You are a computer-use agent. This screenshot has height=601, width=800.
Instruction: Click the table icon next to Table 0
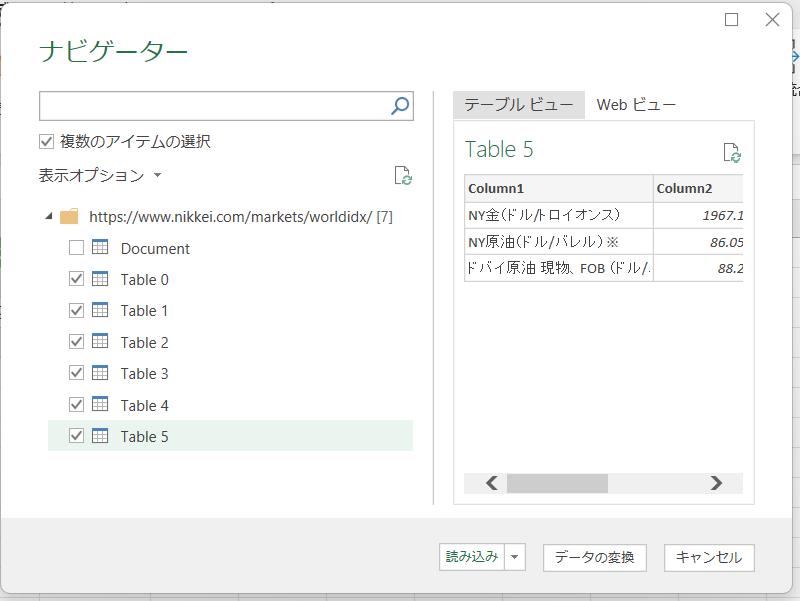click(x=100, y=279)
